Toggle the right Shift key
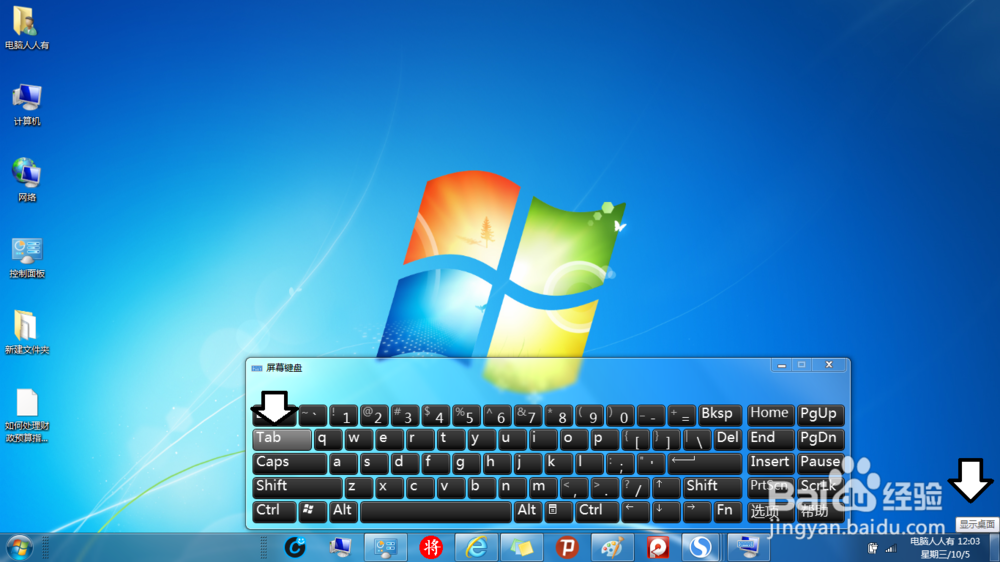 712,487
